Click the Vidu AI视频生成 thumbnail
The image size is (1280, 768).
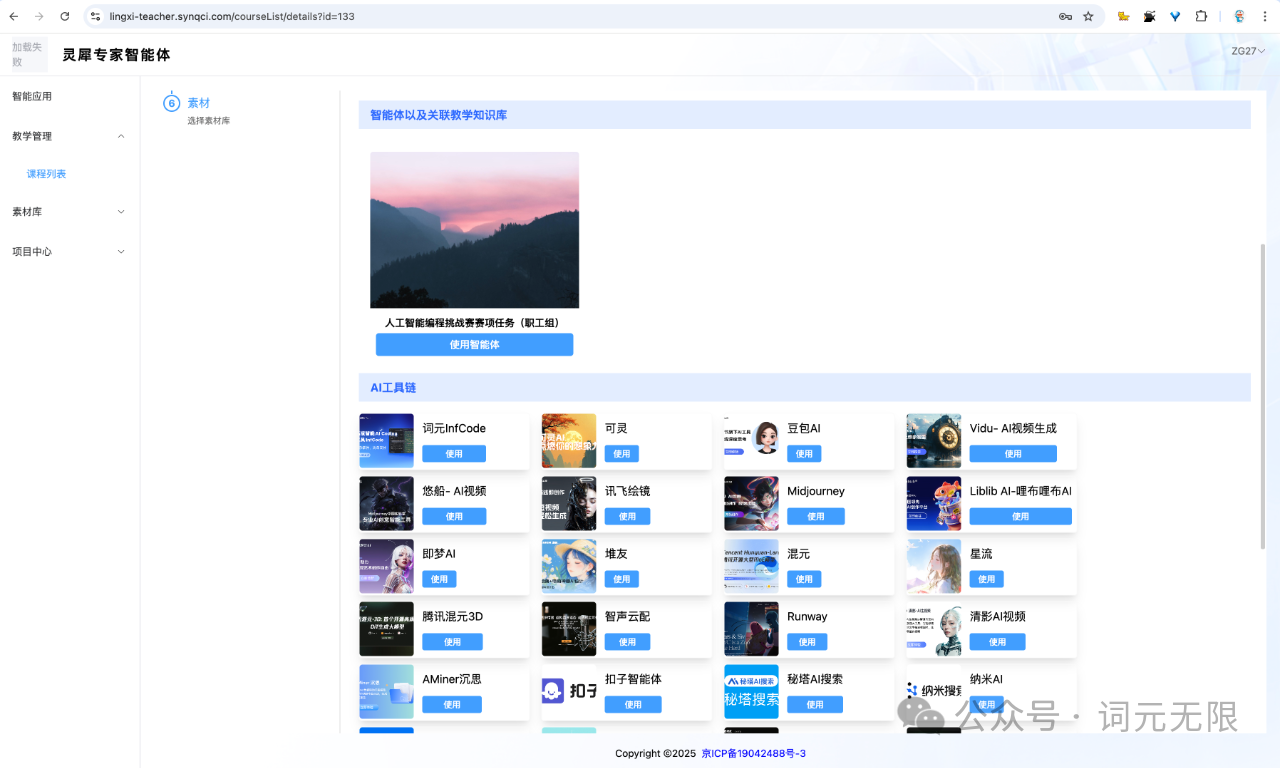click(x=934, y=441)
